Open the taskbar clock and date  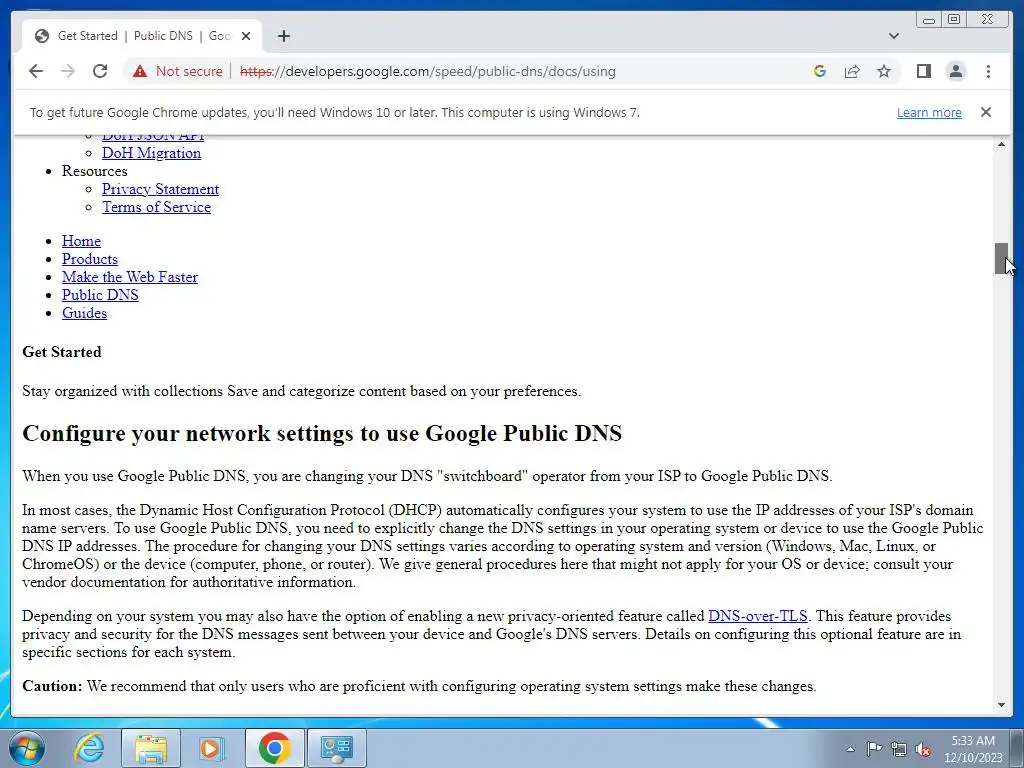coord(973,749)
